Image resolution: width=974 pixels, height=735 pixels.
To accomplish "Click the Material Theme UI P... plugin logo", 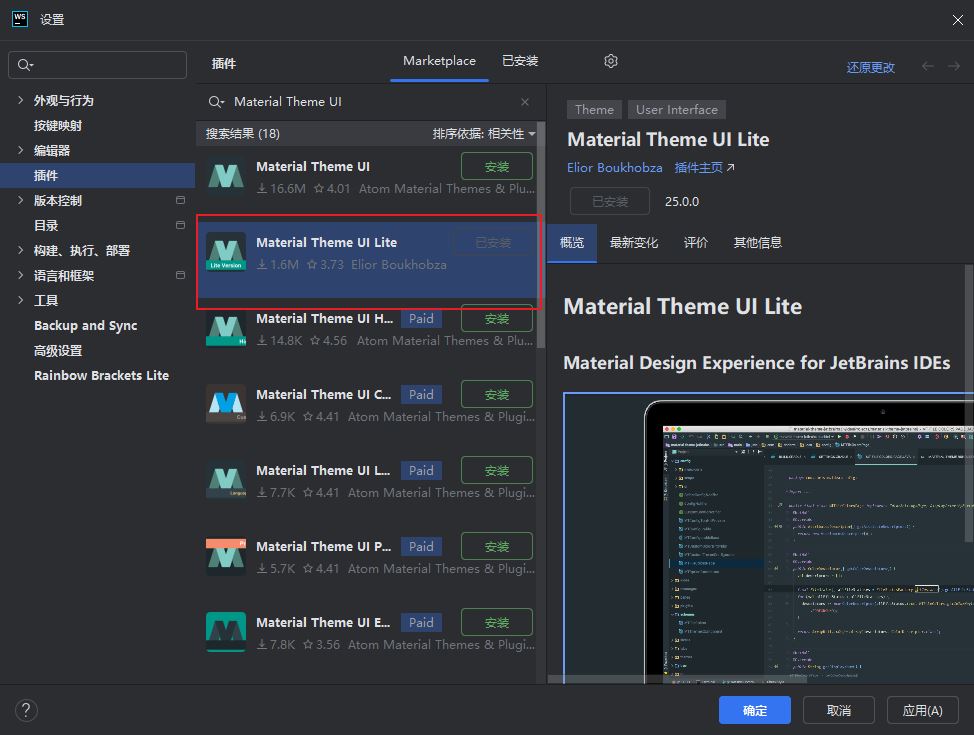I will pyautogui.click(x=226, y=556).
